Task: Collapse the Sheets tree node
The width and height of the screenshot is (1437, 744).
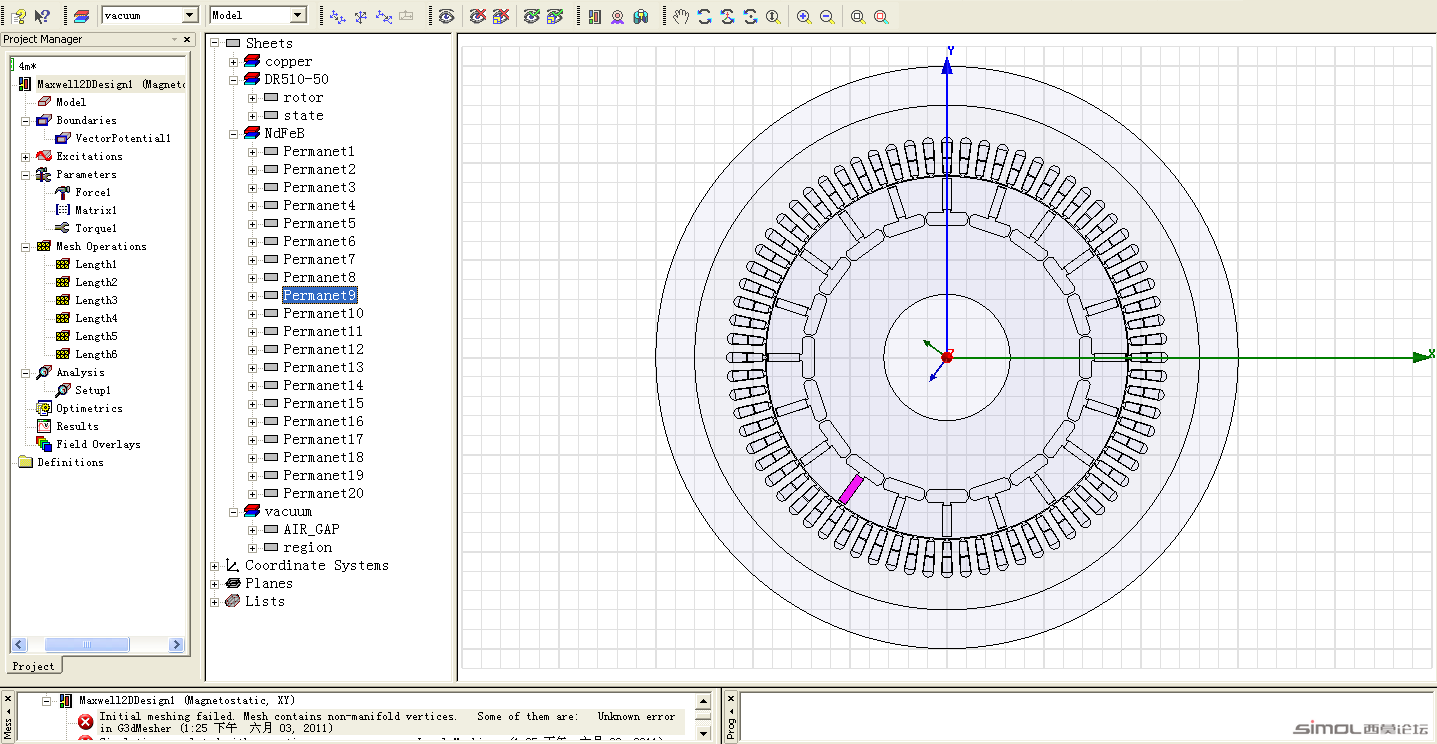Action: tap(214, 43)
